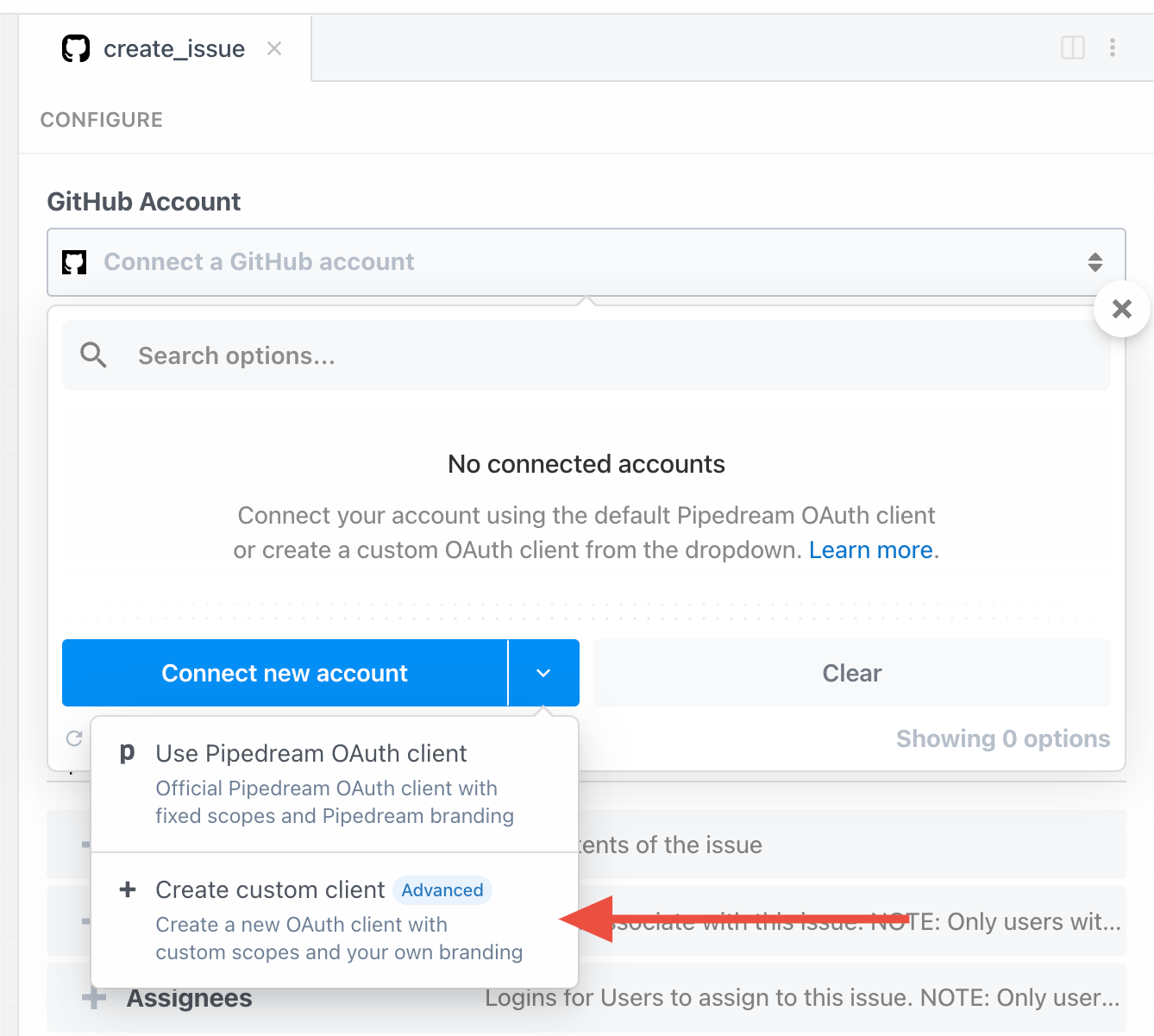Click the Advanced badge label
Screen dimensions: 1154x1036
click(442, 890)
